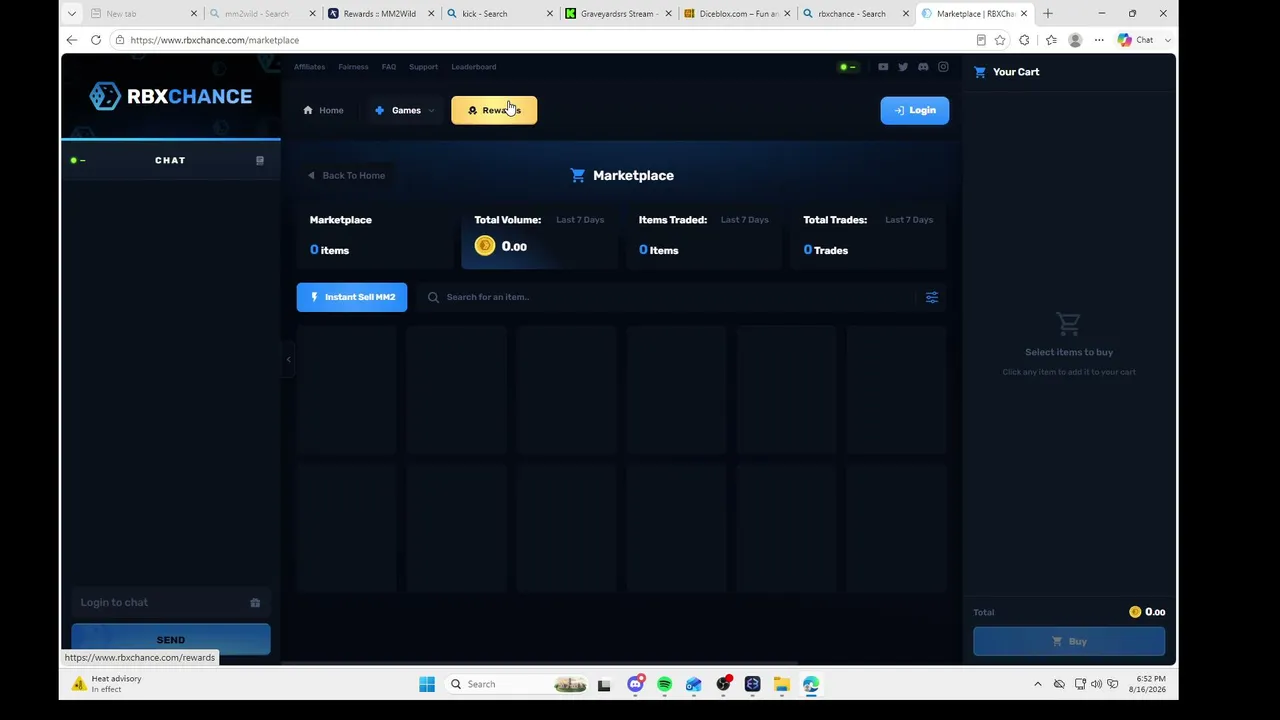The height and width of the screenshot is (720, 1280).
Task: Click the Buy button in cart
Action: pos(1069,641)
